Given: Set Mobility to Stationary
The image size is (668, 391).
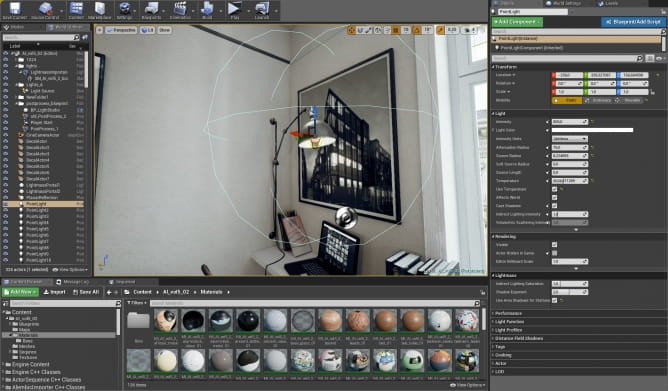Looking at the screenshot, I should [599, 101].
